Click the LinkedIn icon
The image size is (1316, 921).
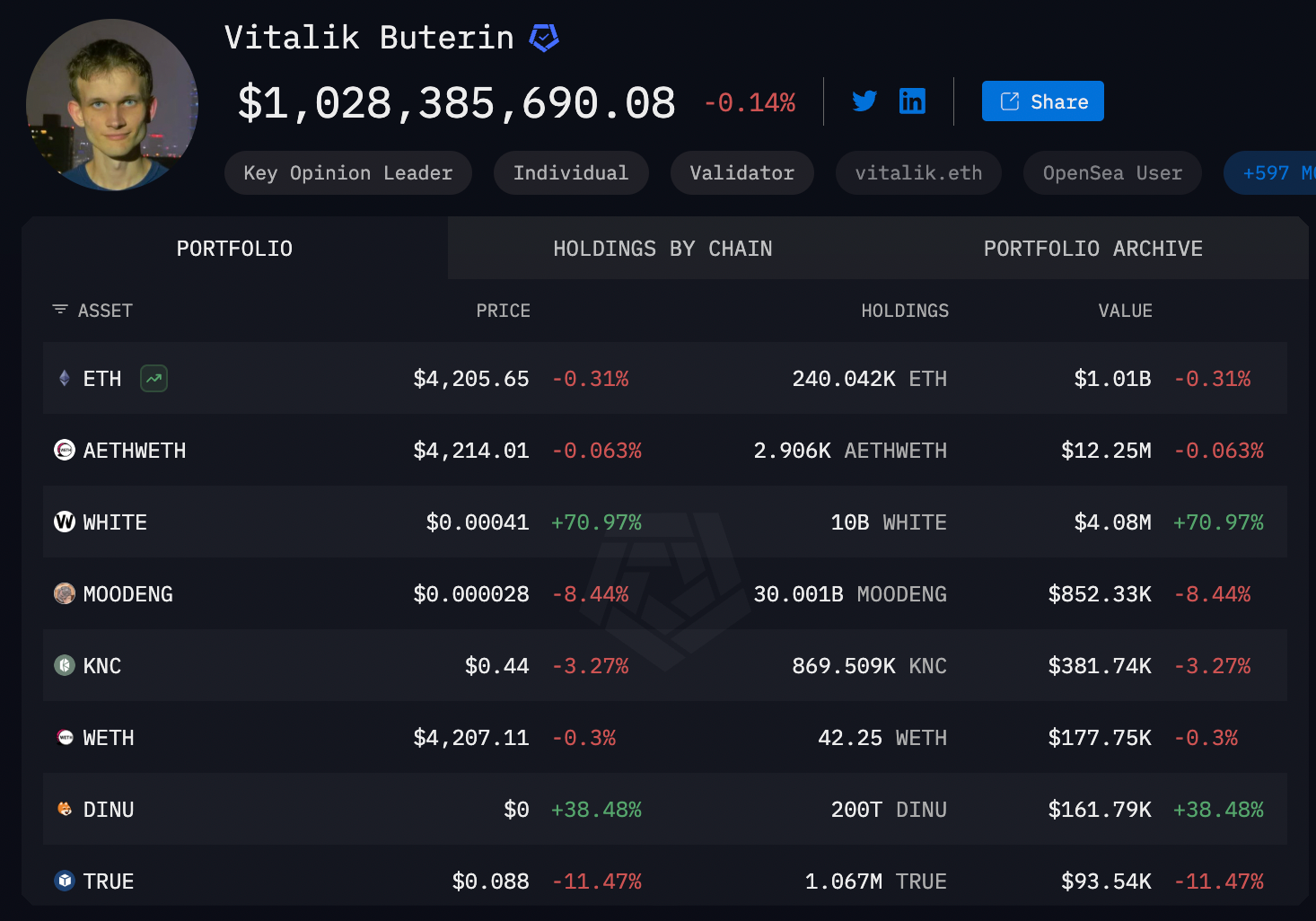912,101
